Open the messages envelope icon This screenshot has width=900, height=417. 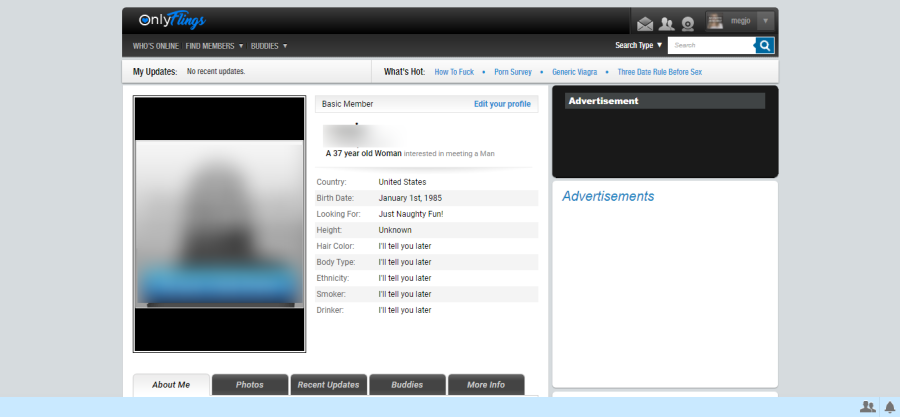645,23
